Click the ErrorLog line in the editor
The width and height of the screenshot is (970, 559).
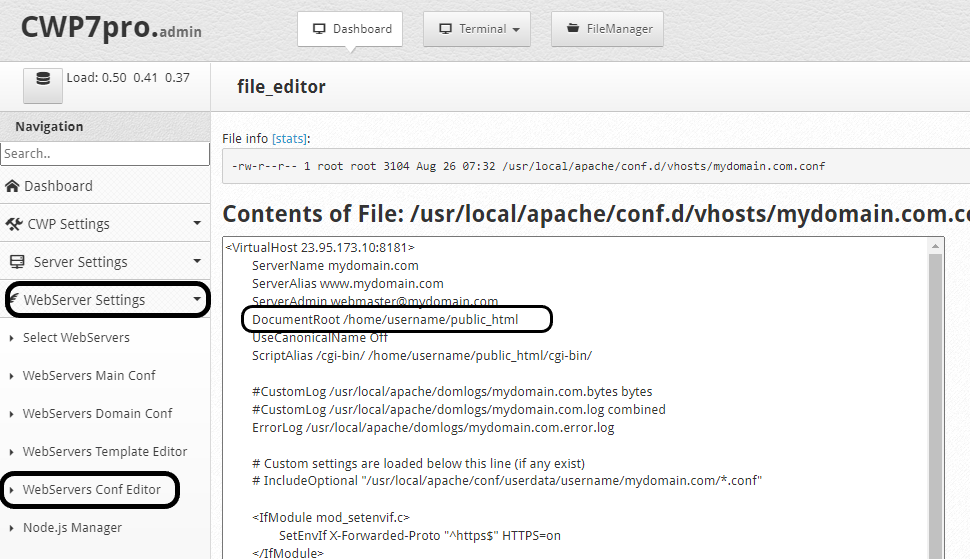coord(433,428)
